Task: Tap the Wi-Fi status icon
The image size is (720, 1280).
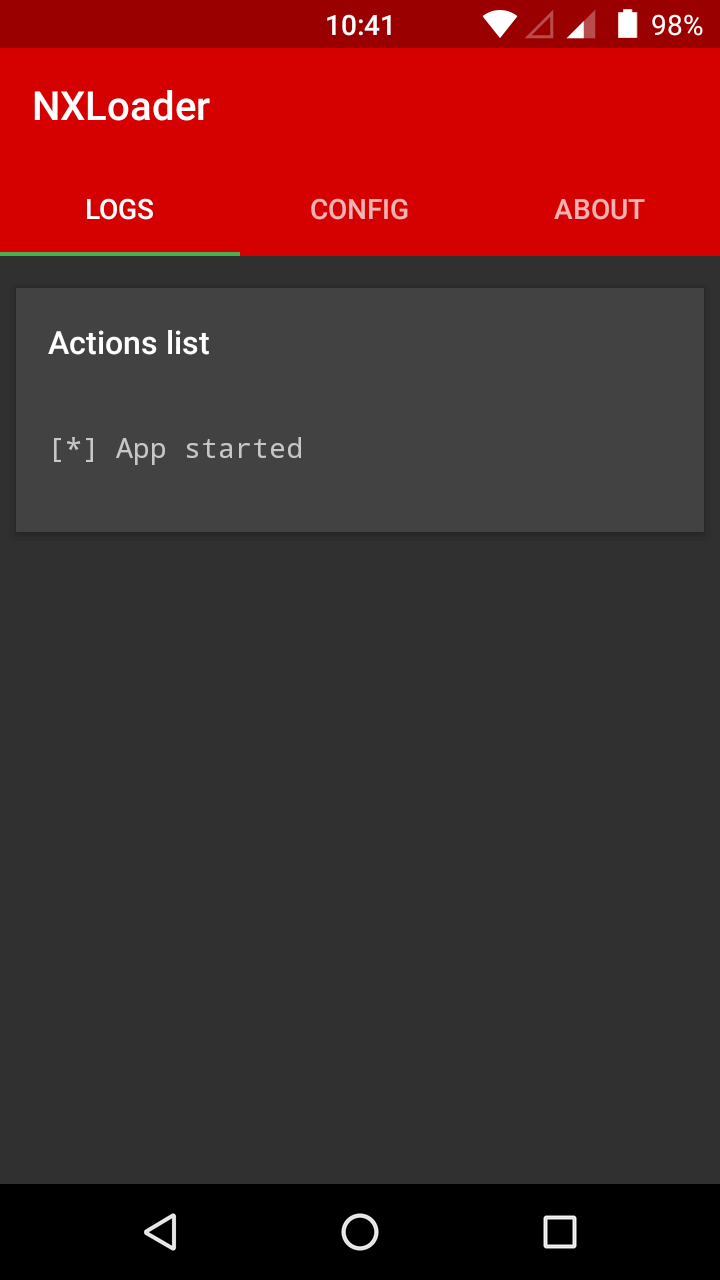Action: tap(499, 24)
